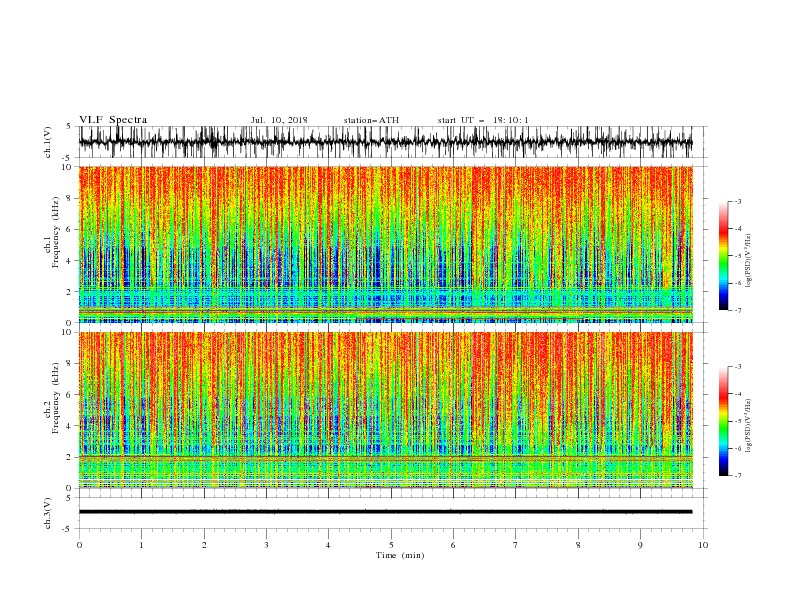Click the "-7" label on ch.2 colorbar
The image size is (792, 612).
[x=737, y=476]
